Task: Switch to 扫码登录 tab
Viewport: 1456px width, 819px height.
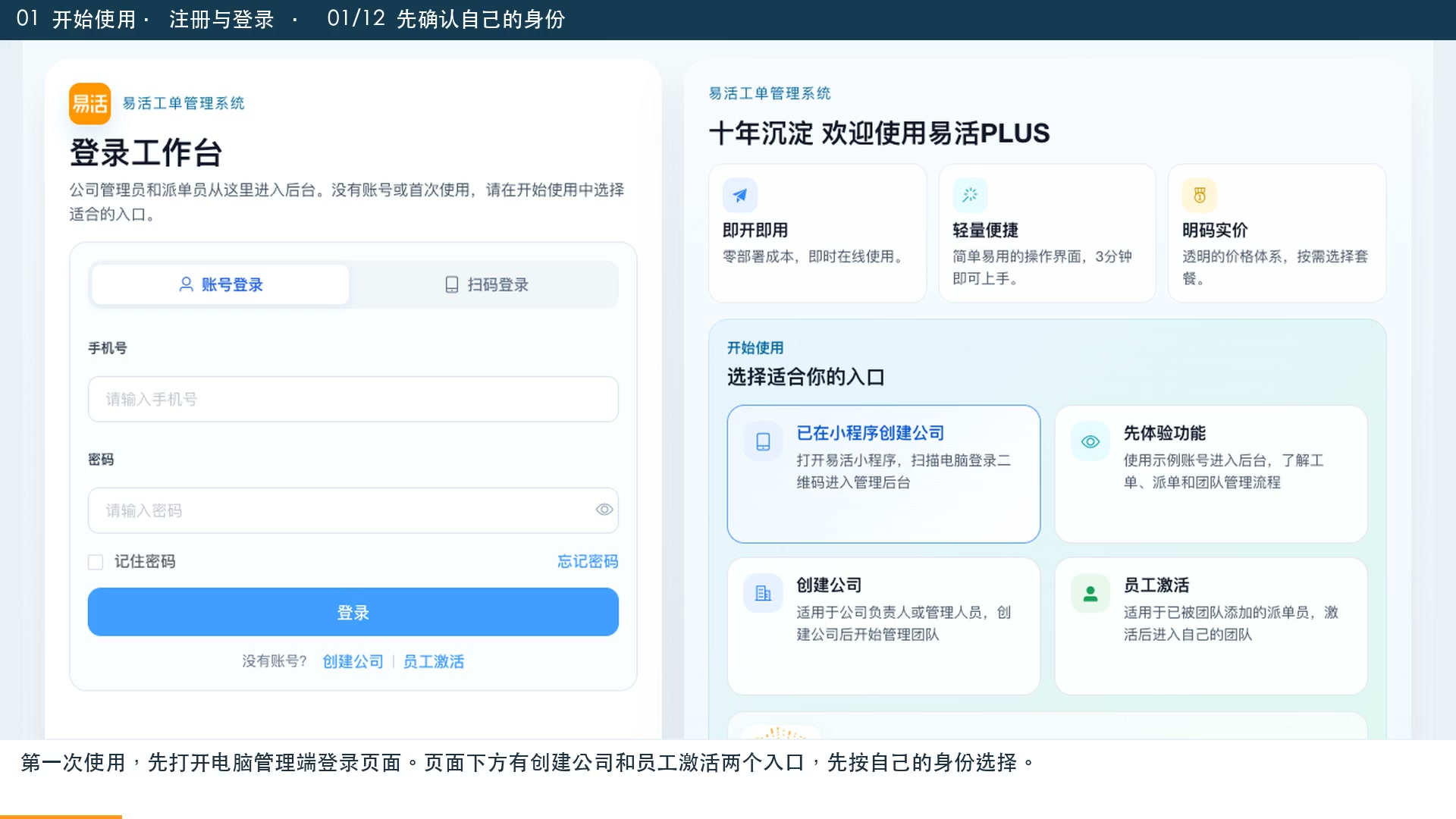Action: (486, 284)
